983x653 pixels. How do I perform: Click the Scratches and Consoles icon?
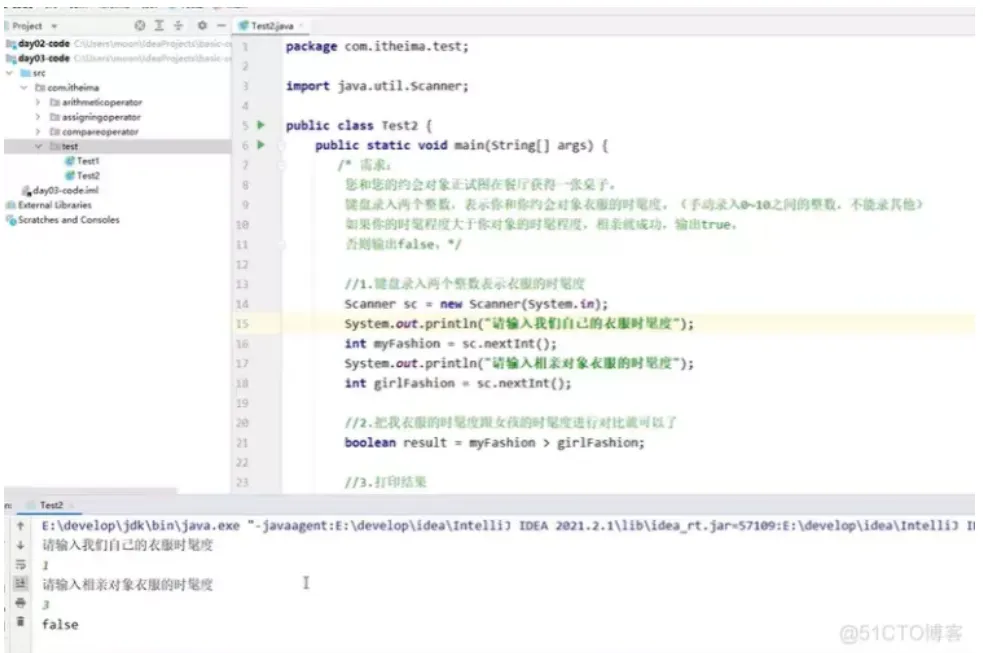(x=11, y=220)
